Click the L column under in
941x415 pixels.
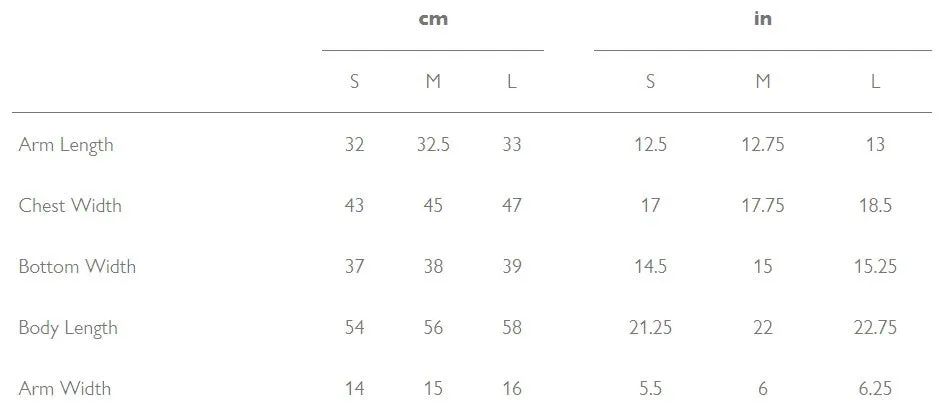point(875,81)
